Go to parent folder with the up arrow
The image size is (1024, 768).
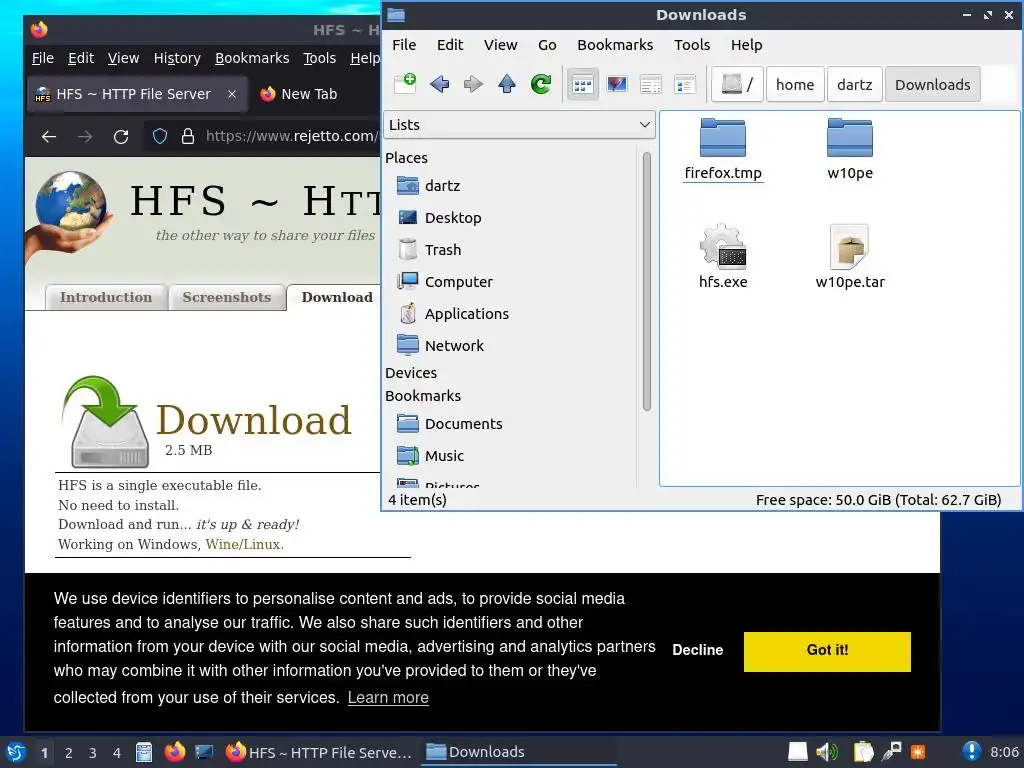[x=507, y=84]
